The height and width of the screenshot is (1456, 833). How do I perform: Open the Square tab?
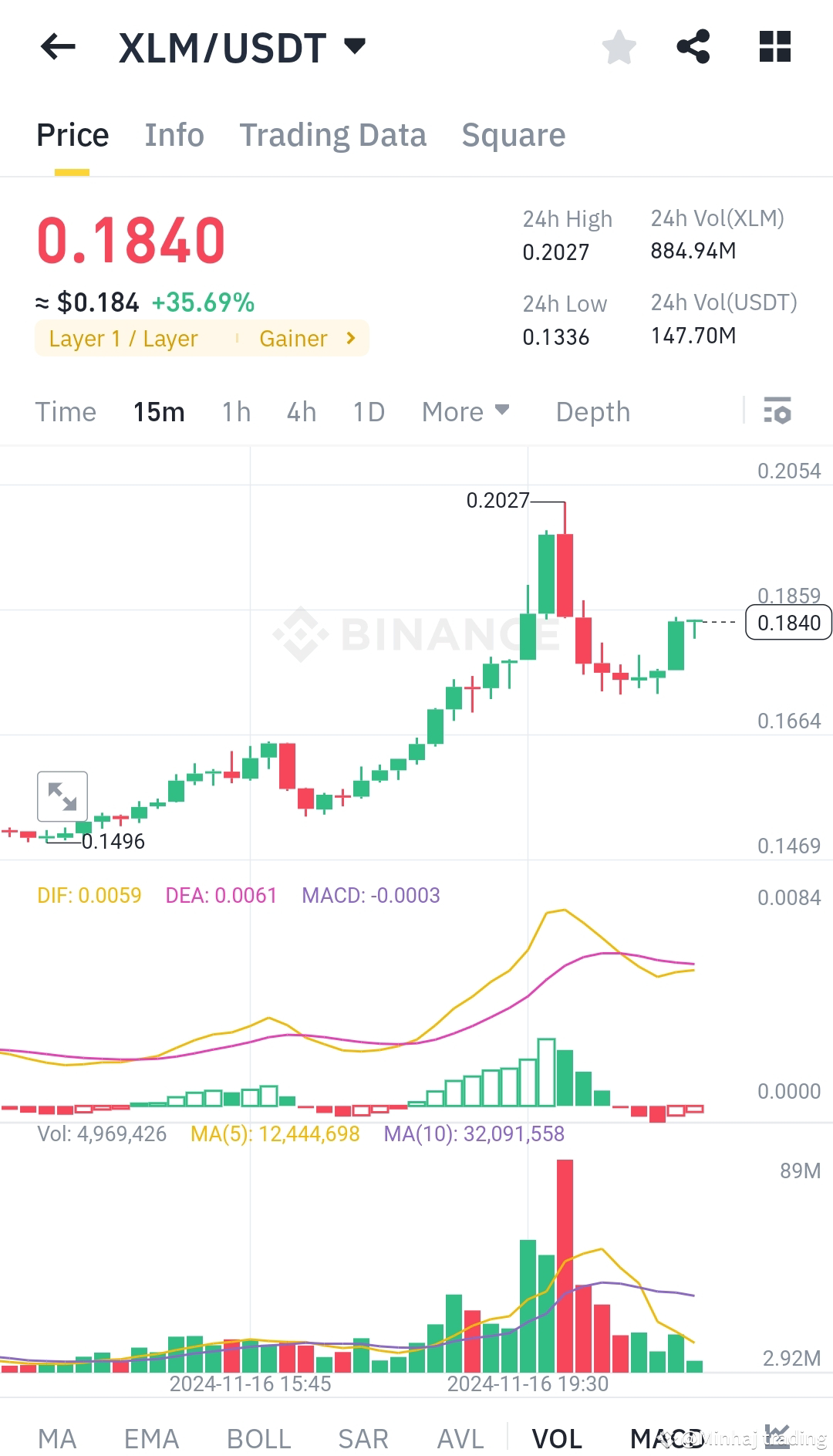click(x=513, y=135)
